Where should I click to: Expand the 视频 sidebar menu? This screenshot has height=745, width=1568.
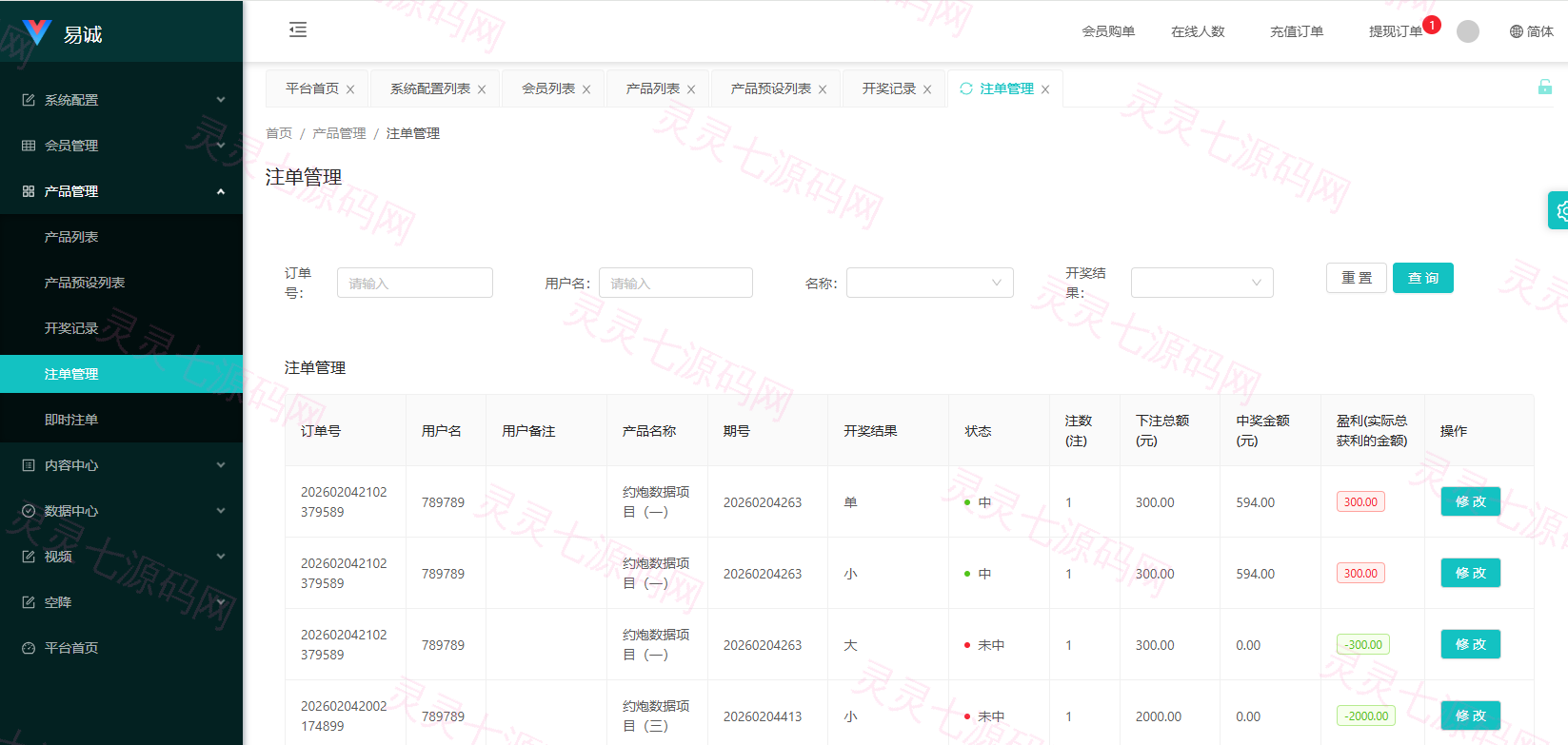pyautogui.click(x=121, y=557)
